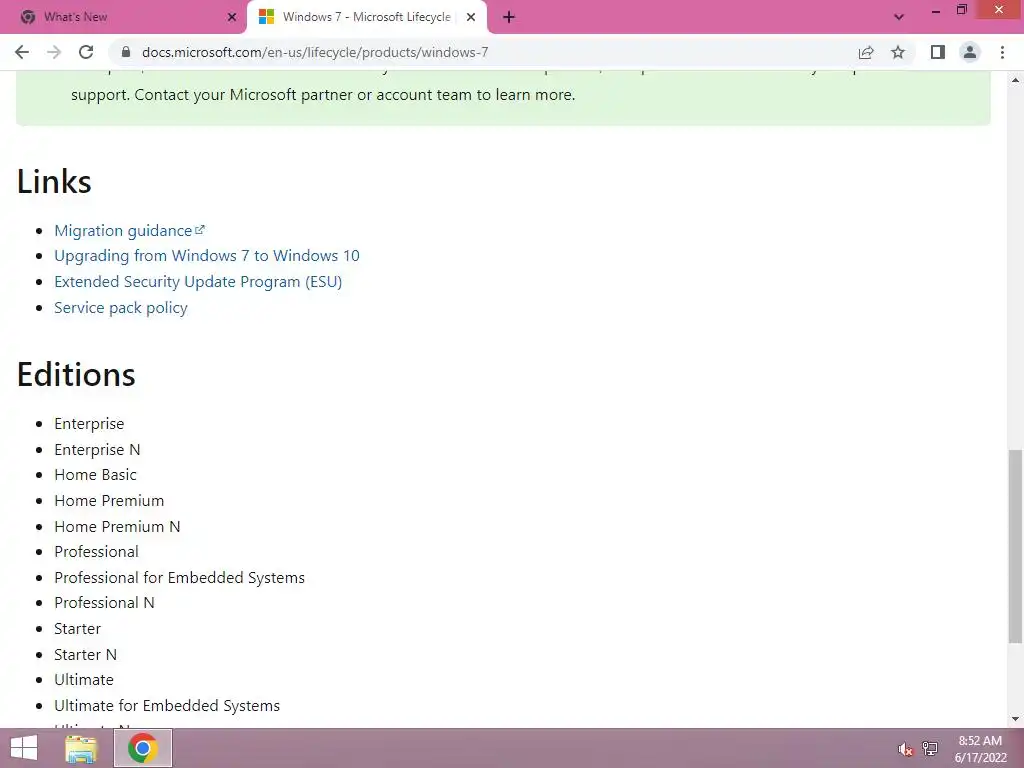The image size is (1024, 768).
Task: Open the Windows Start menu
Action: [24, 748]
